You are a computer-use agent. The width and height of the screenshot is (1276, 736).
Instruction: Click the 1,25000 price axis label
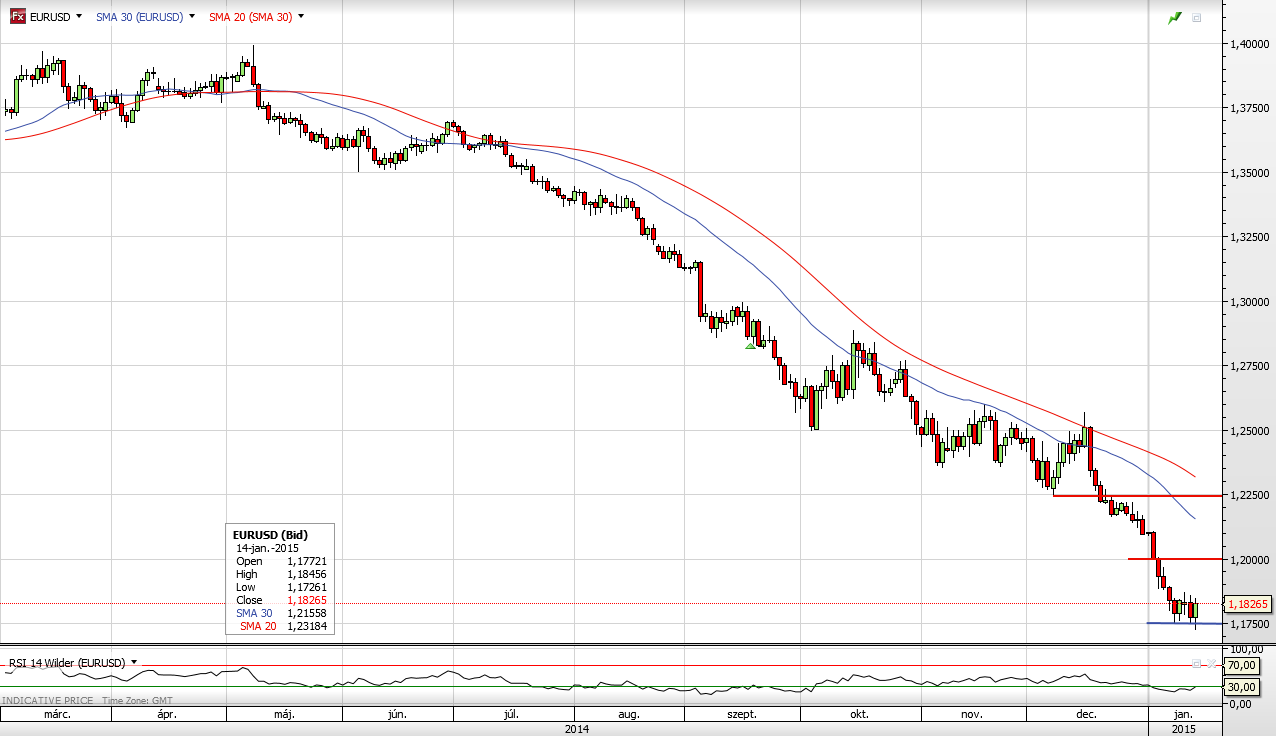(1248, 431)
